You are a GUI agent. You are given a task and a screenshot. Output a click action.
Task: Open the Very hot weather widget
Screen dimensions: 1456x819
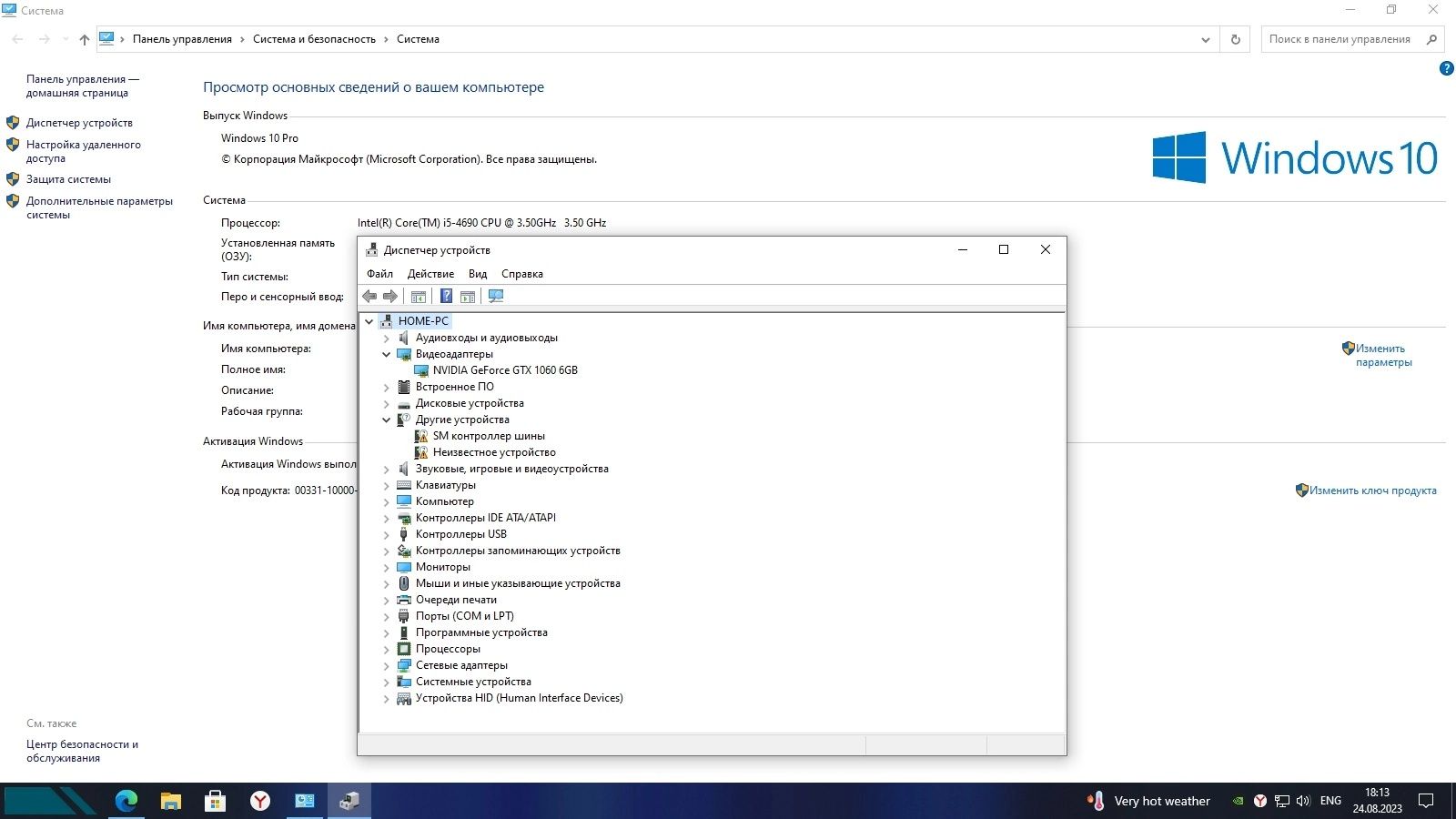click(1149, 801)
